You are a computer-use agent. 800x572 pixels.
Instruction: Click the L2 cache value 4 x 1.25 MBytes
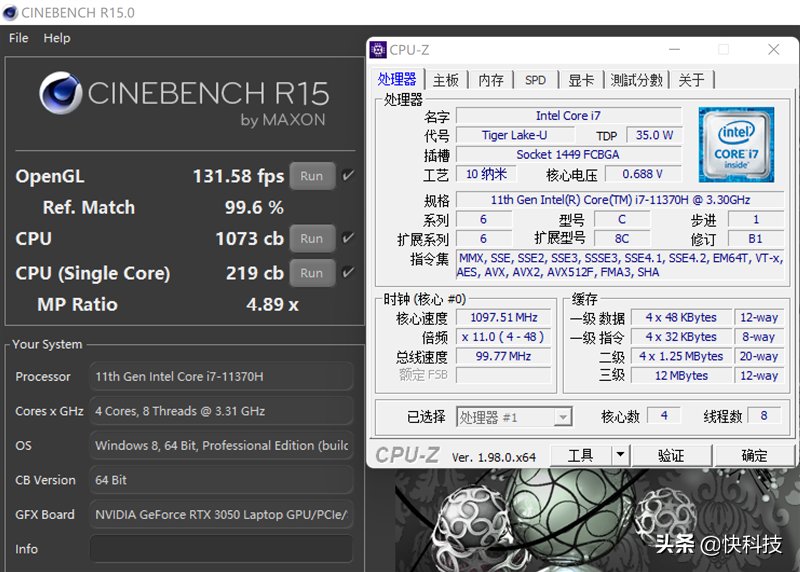pos(681,356)
